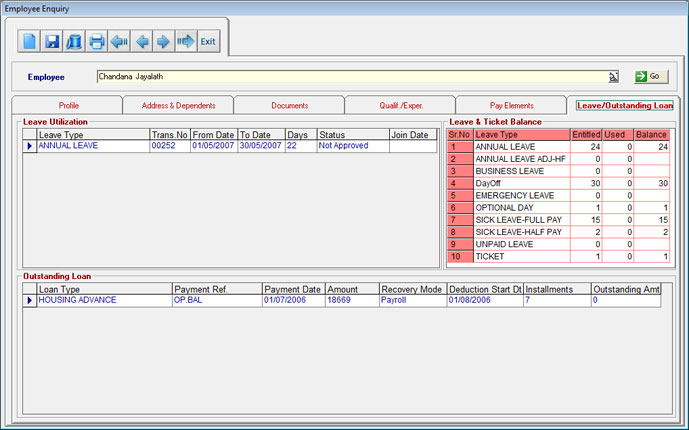Select the ANNUAL LEAVE row in Leave Utilization
The height and width of the screenshot is (430, 689).
90,146
